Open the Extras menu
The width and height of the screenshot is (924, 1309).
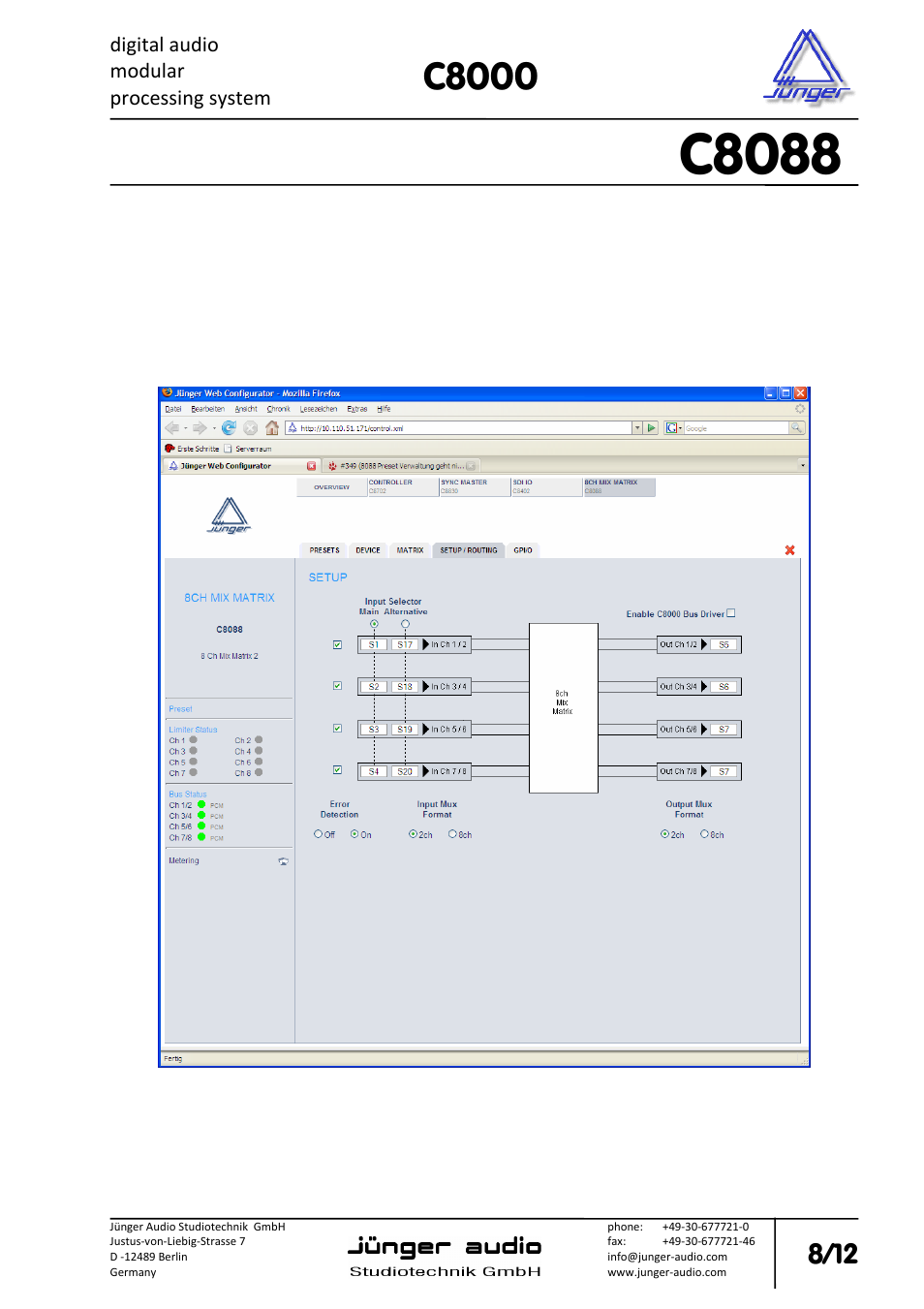[x=357, y=409]
